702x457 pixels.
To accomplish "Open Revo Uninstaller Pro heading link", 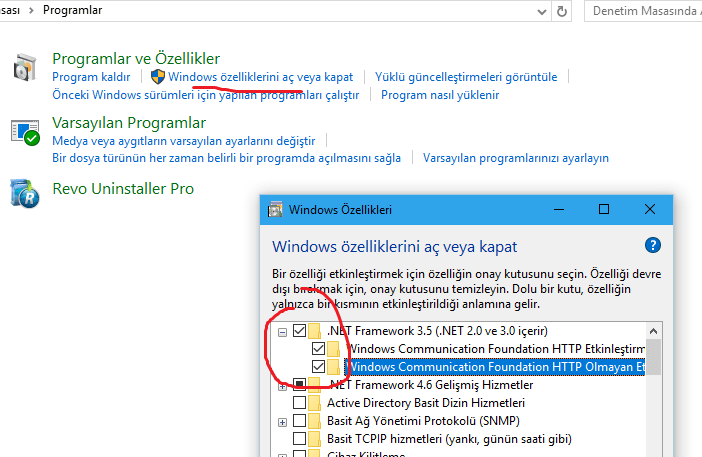I will [x=123, y=188].
